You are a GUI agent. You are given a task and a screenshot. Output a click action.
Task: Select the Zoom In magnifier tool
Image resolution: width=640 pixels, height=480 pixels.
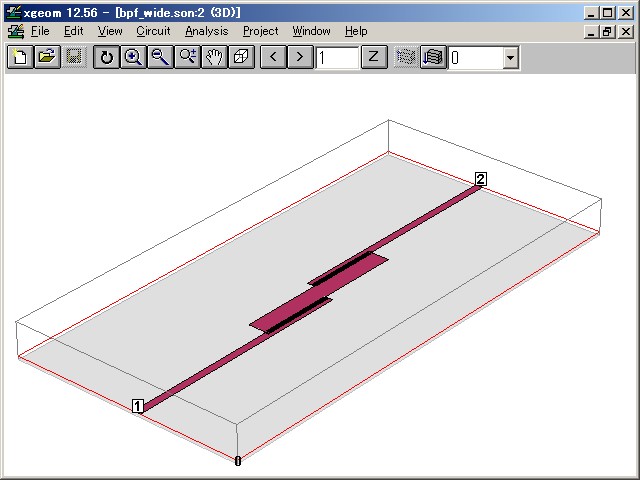[x=133, y=57]
